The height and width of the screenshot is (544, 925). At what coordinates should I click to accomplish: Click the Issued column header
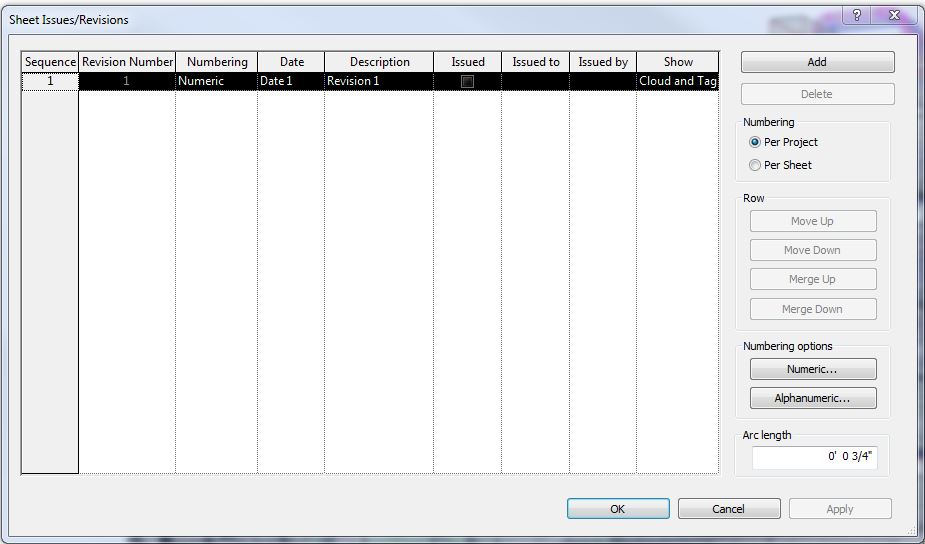467,62
